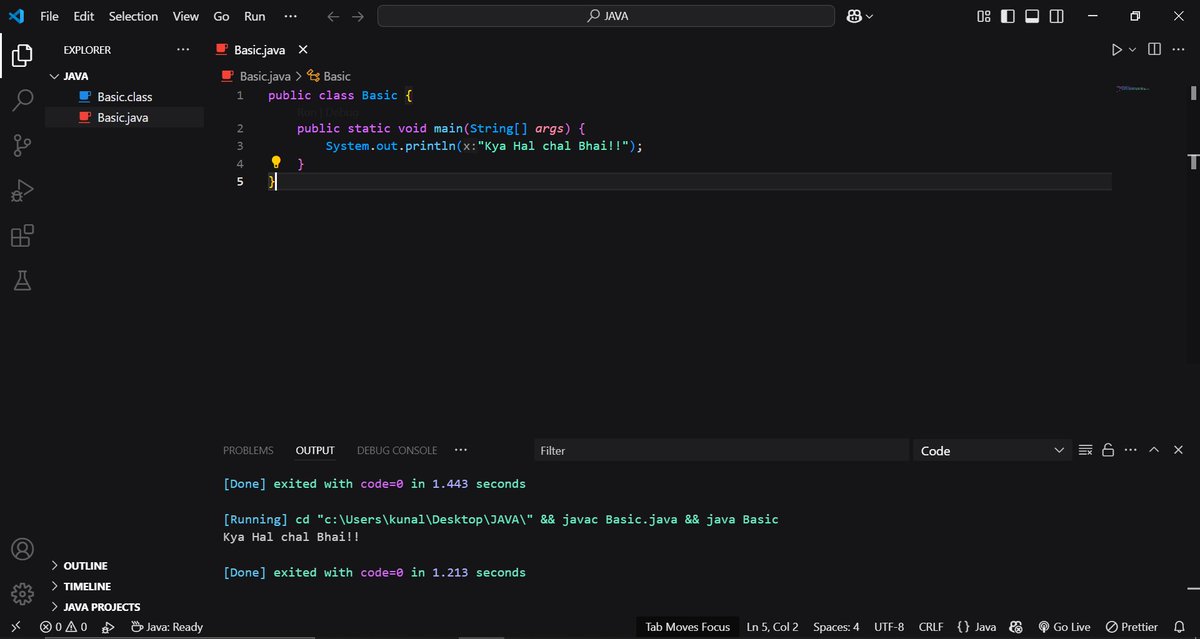This screenshot has width=1200, height=639.
Task: Open the File menu
Action: [49, 16]
